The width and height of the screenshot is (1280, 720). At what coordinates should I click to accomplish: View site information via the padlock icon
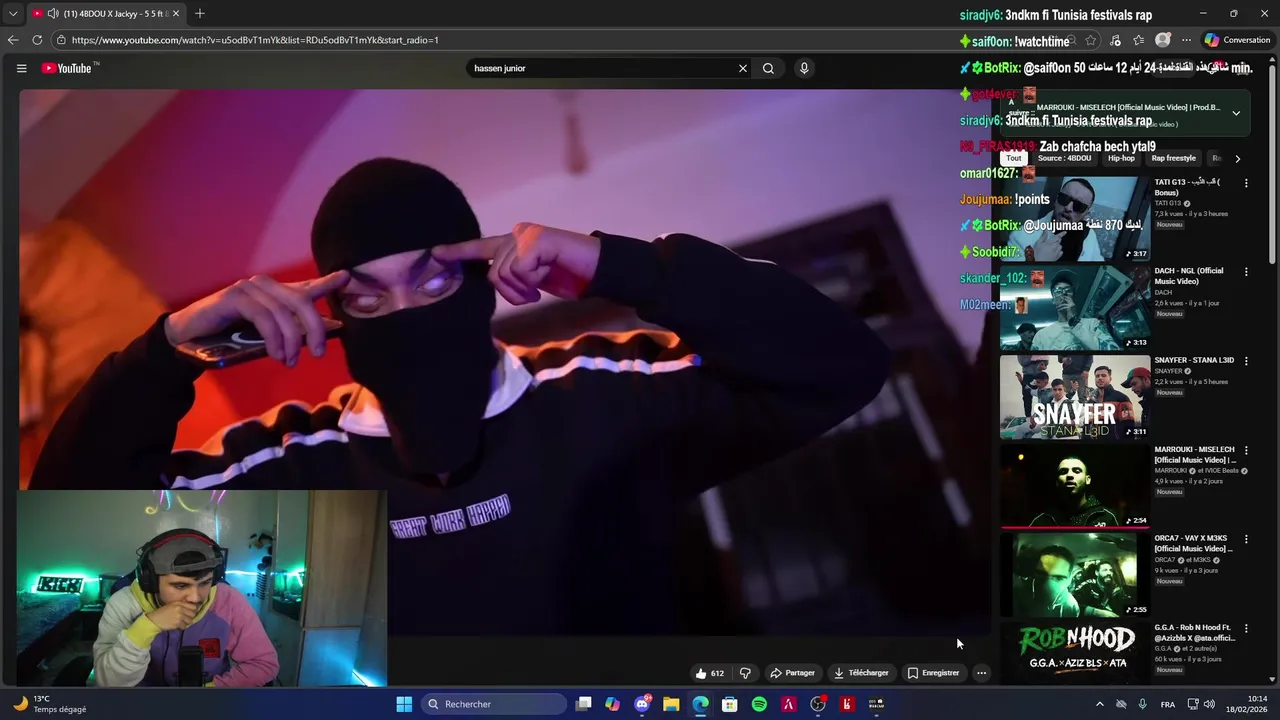(x=61, y=40)
